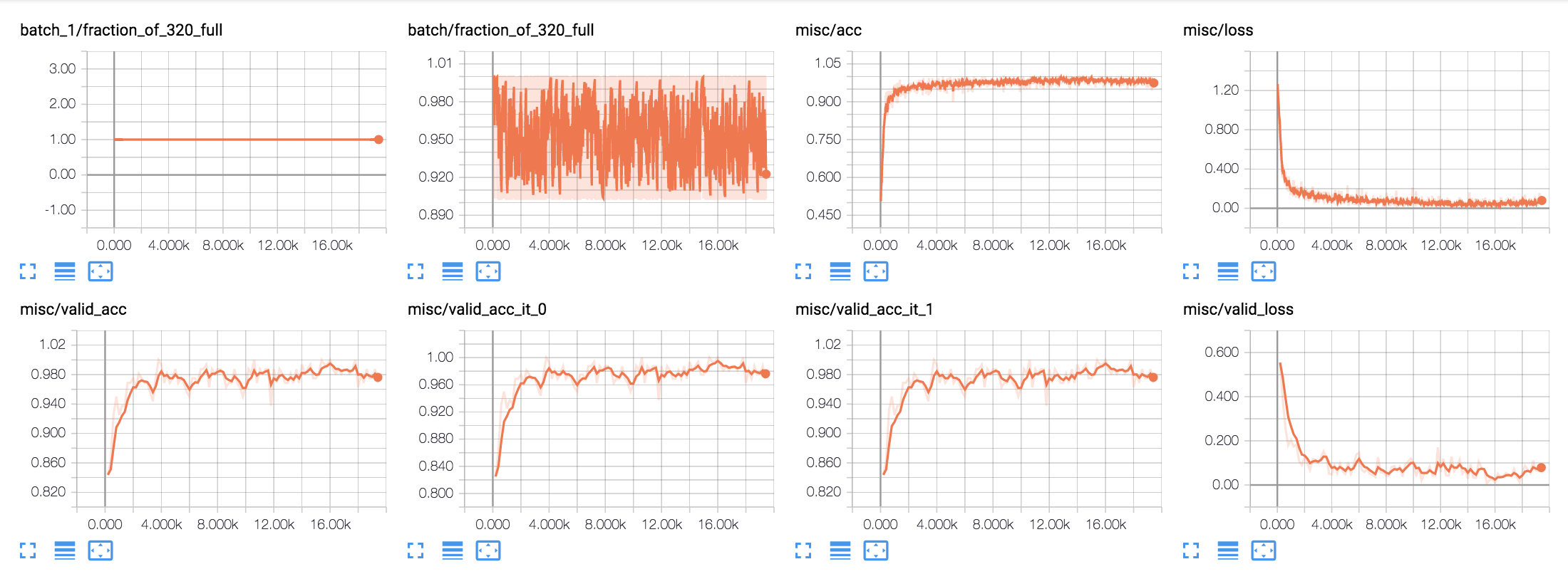Click the misc/loss chart title
The image size is (1568, 574).
pyautogui.click(x=1218, y=30)
